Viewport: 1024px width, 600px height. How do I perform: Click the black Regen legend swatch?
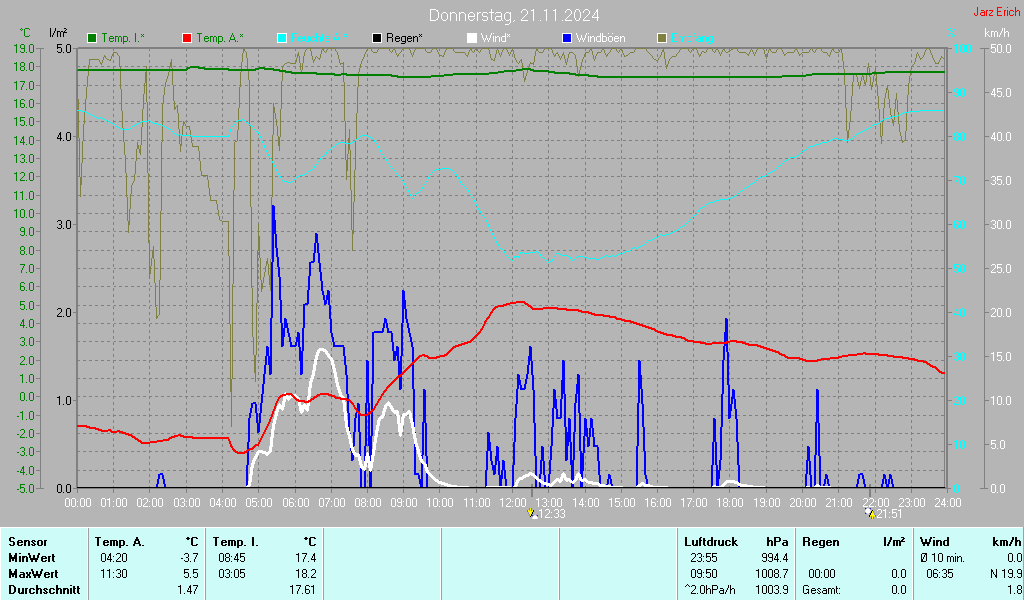pos(377,39)
